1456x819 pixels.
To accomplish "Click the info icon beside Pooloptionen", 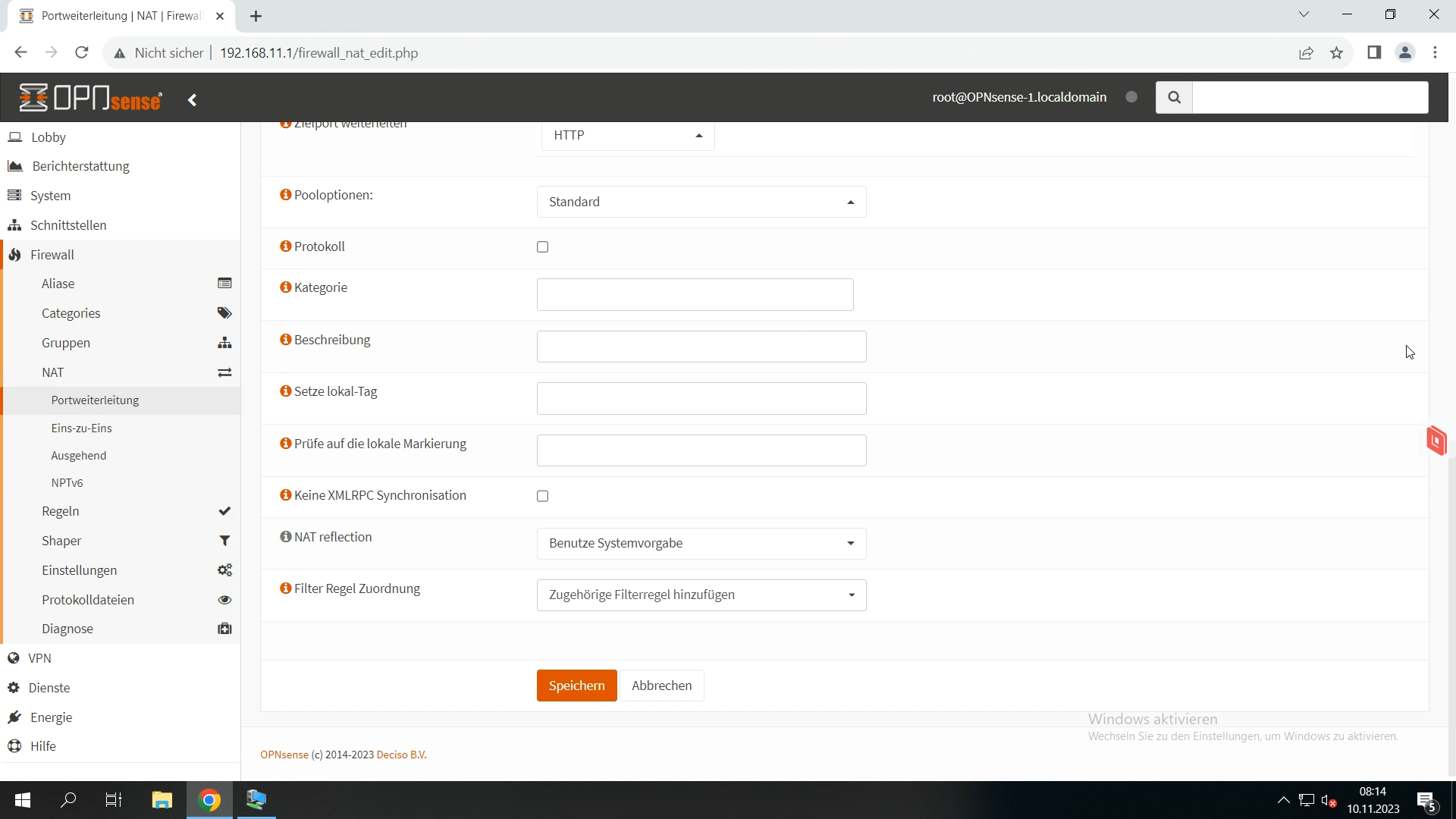I will point(286,195).
